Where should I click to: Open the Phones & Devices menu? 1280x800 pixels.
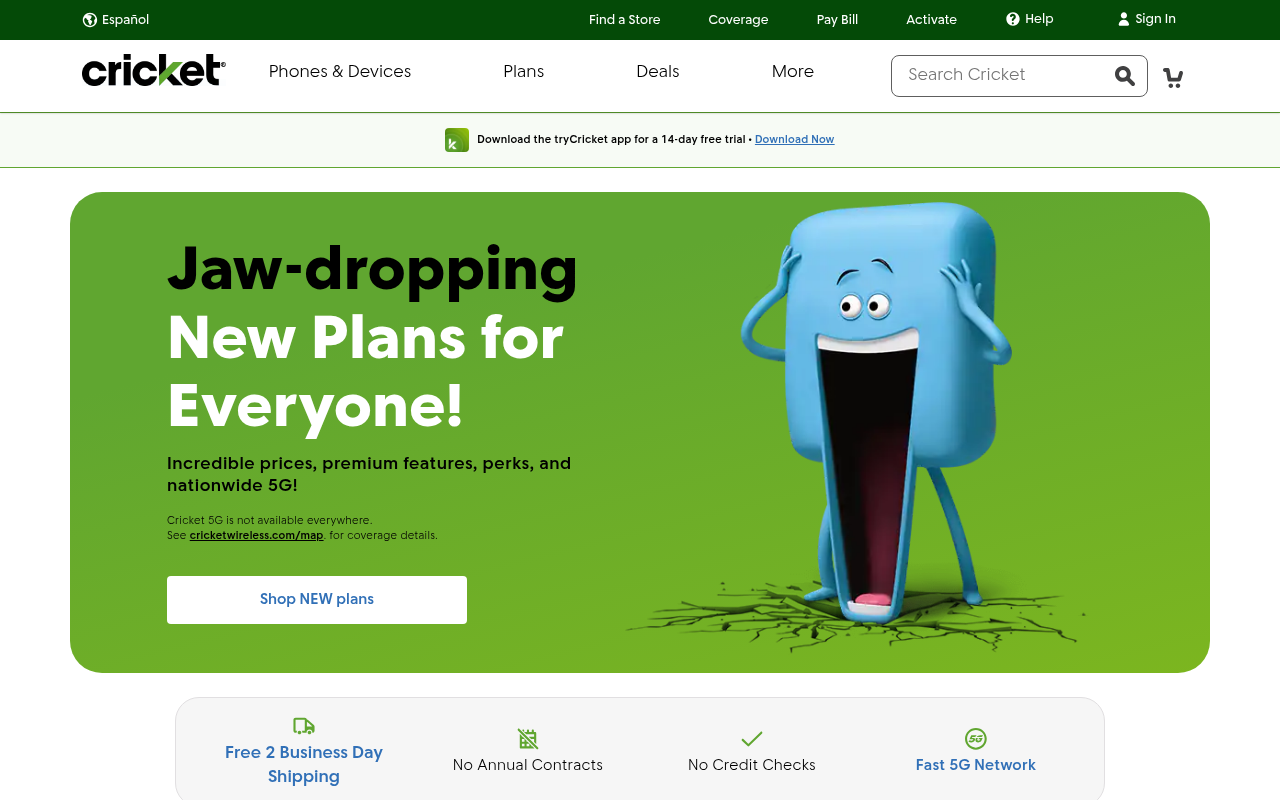[340, 72]
